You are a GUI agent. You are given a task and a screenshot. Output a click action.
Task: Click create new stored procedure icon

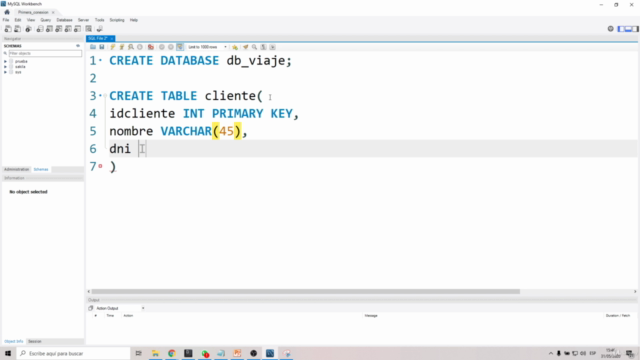pyautogui.click(x=68, y=29)
